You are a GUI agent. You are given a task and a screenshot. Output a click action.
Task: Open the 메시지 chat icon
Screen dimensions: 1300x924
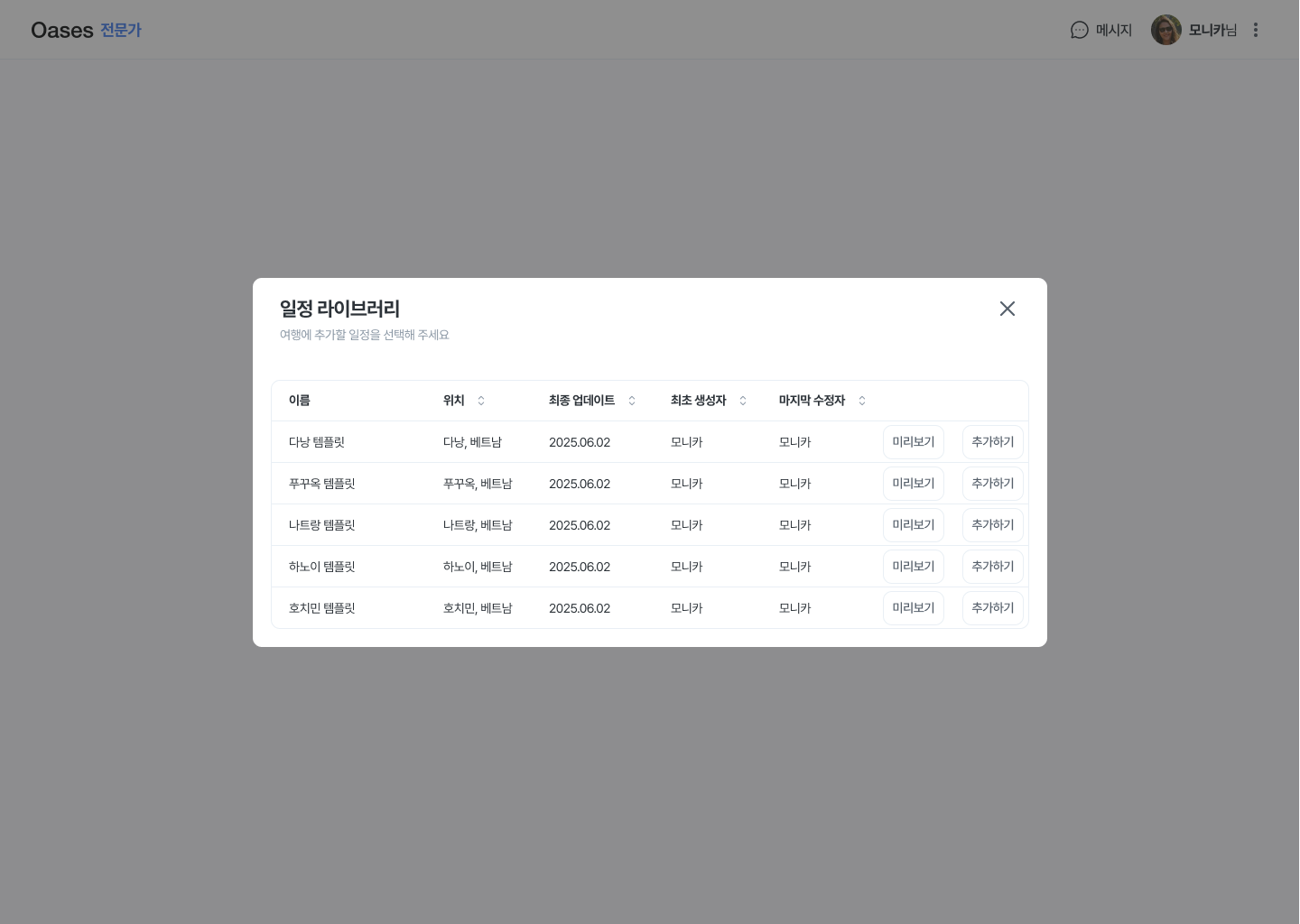1080,30
